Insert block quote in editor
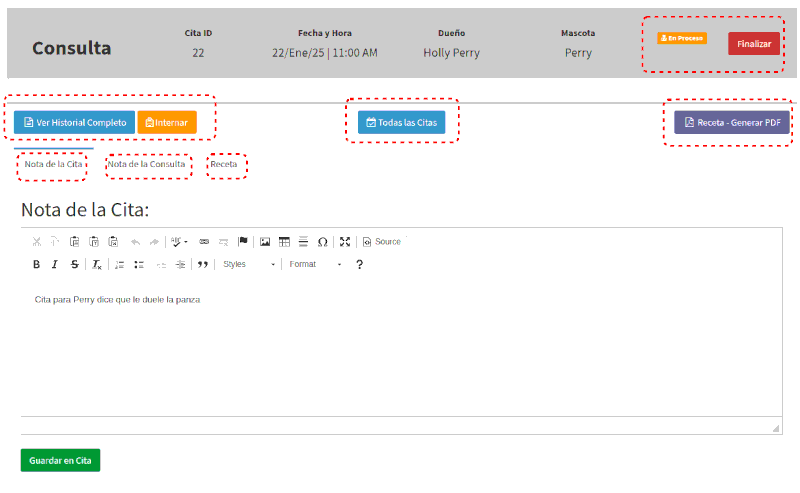This screenshot has height=493, width=800. (203, 265)
